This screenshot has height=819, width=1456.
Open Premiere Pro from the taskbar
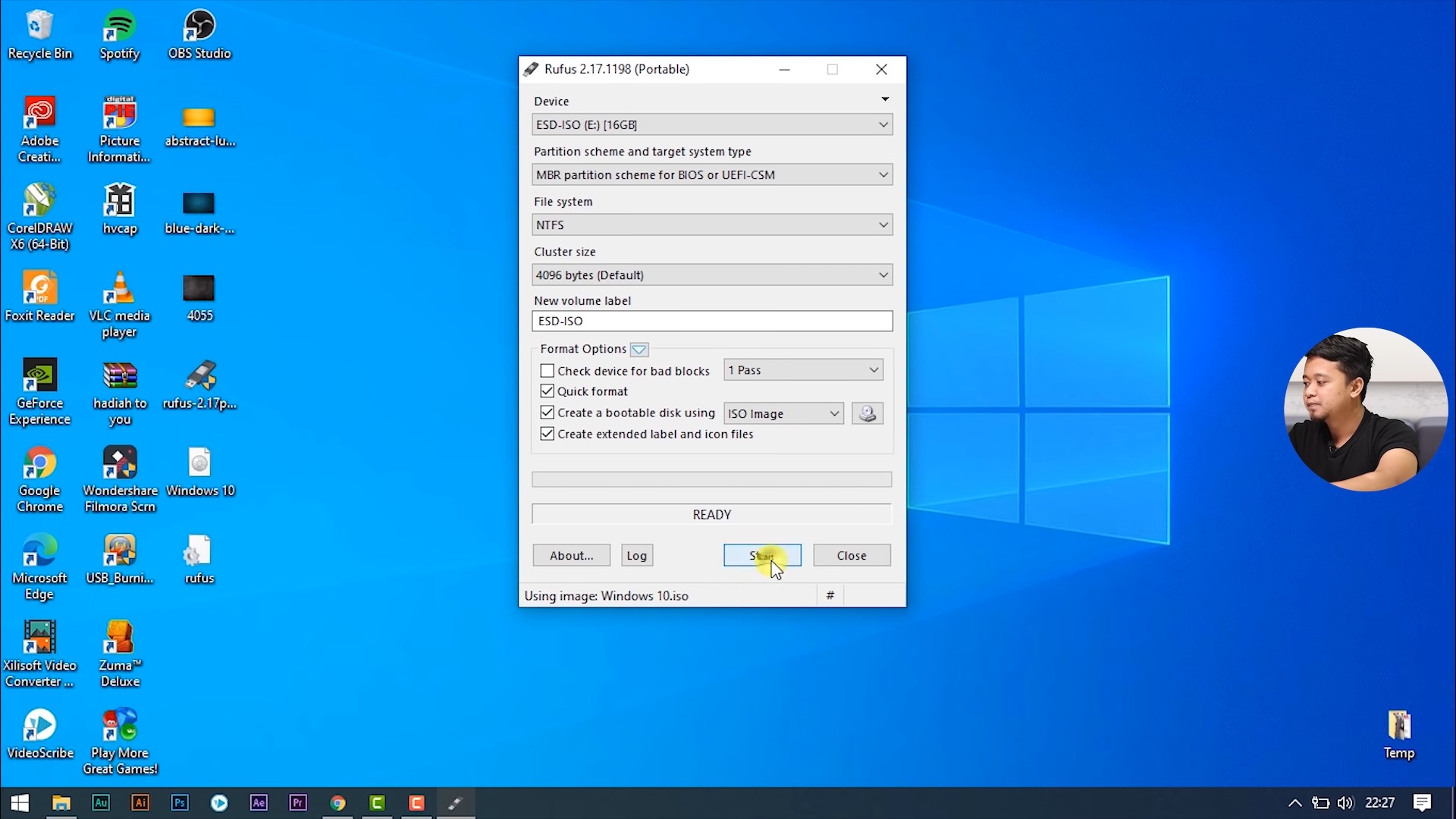tap(298, 802)
